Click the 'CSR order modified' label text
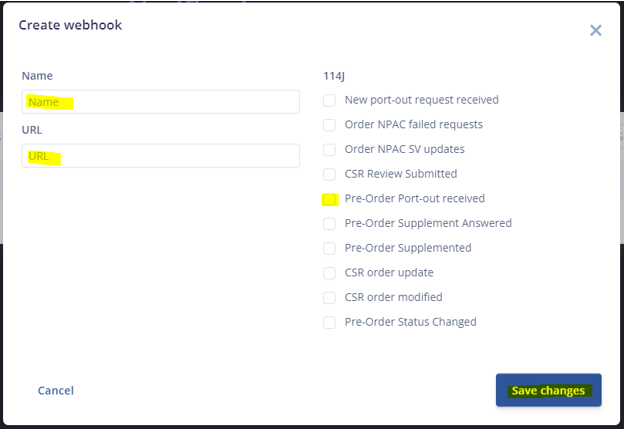Image resolution: width=625 pixels, height=430 pixels. [393, 297]
